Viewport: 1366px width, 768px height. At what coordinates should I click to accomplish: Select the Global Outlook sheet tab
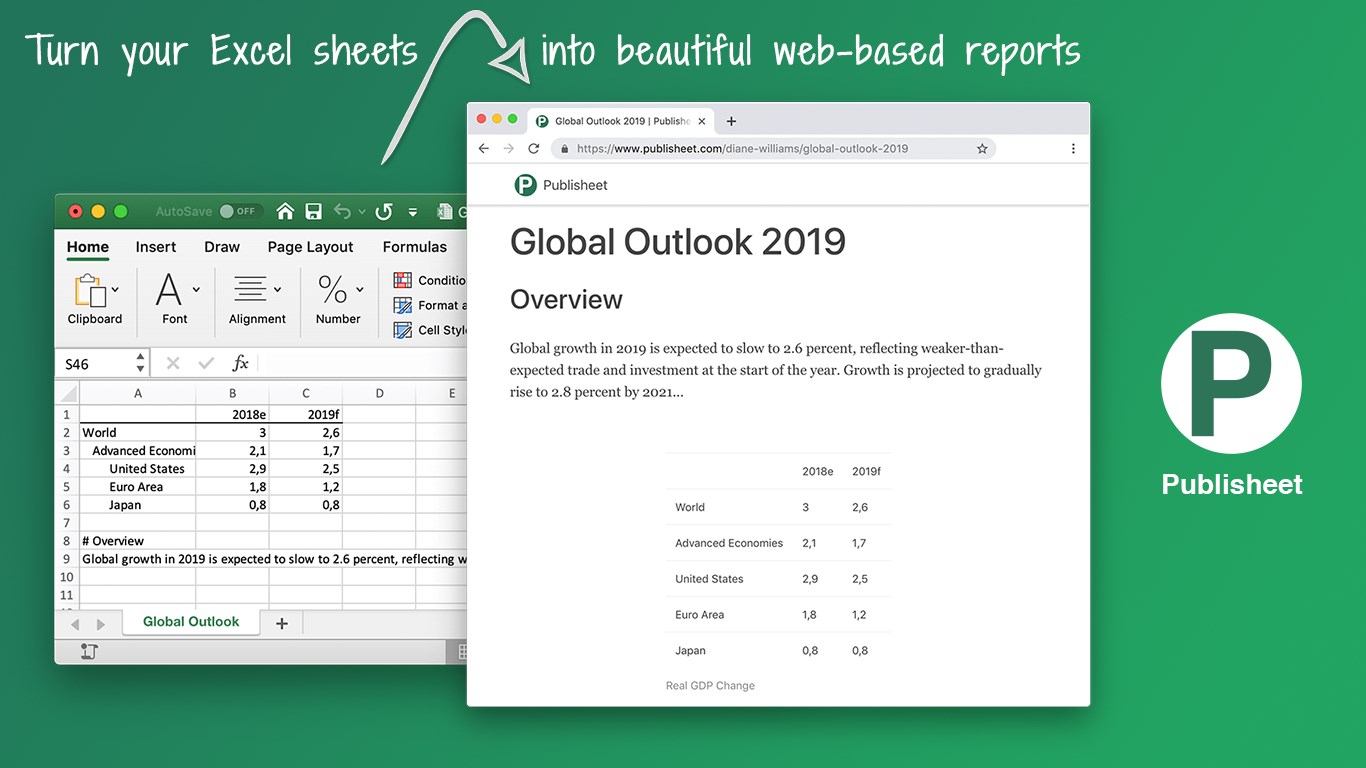[x=191, y=622]
